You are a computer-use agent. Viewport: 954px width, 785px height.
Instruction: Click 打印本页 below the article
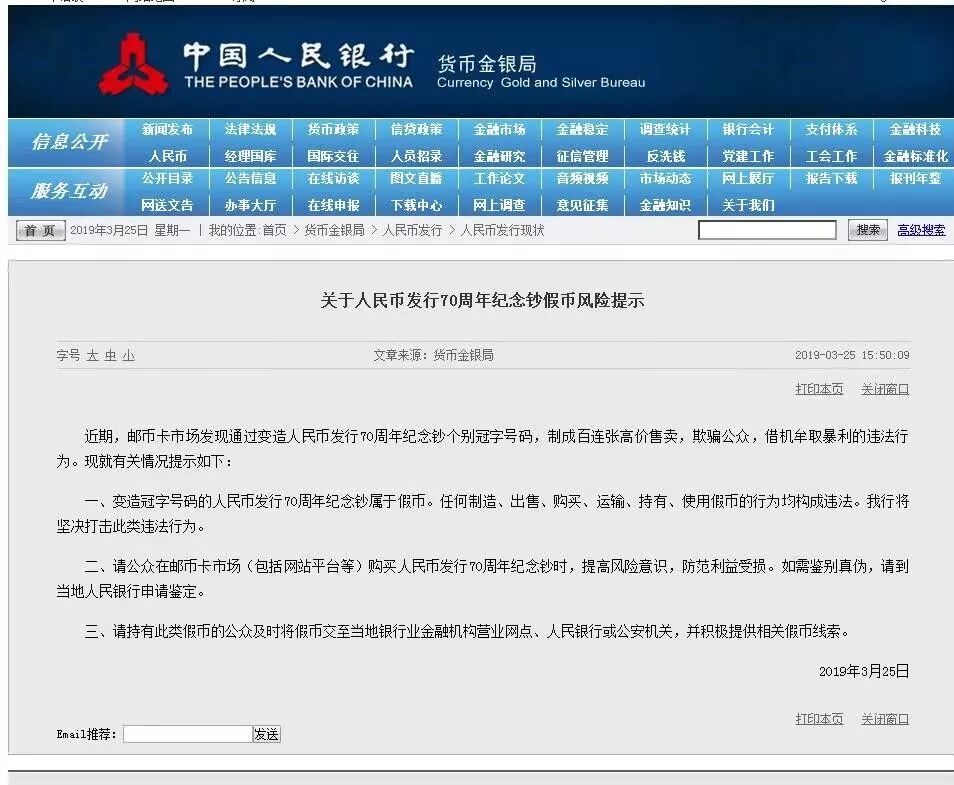pyautogui.click(x=819, y=719)
